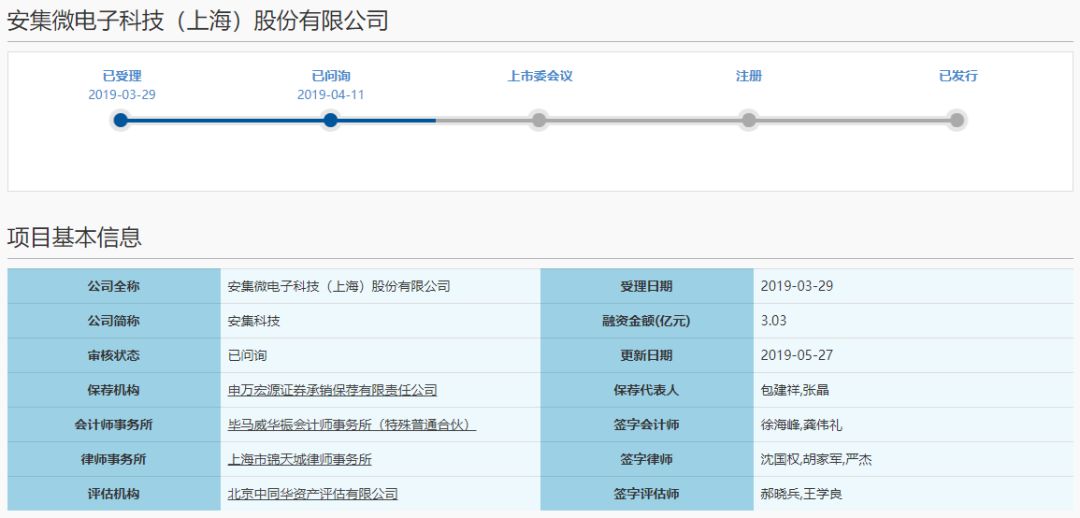1080x518 pixels.
Task: Click the 评估机构 header cell
Action: click(x=114, y=493)
